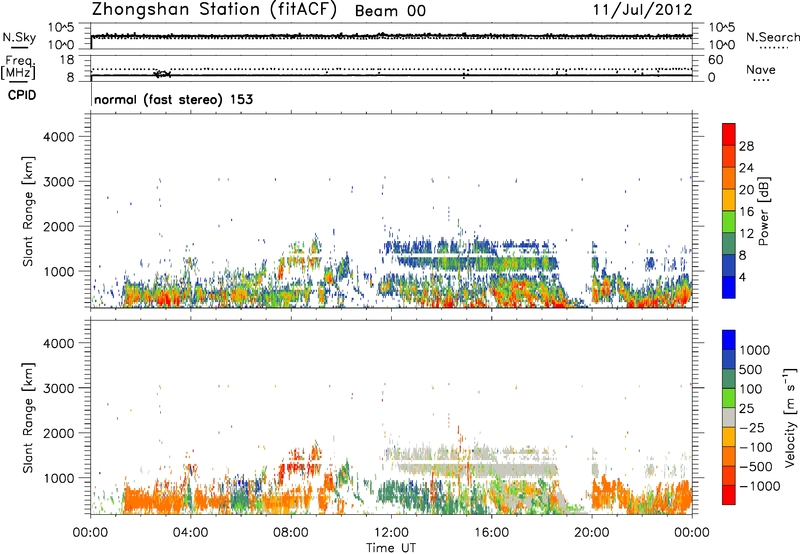Pick the red top segment of power colorbar

[729, 134]
